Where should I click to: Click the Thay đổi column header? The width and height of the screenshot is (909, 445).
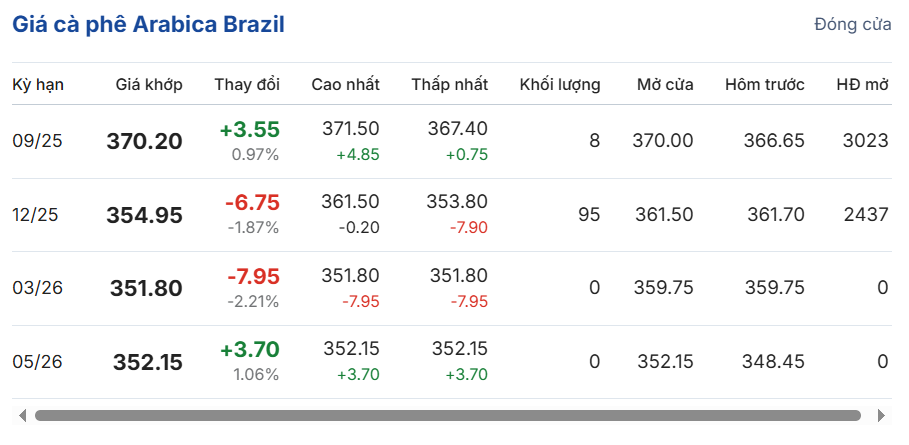(x=247, y=85)
